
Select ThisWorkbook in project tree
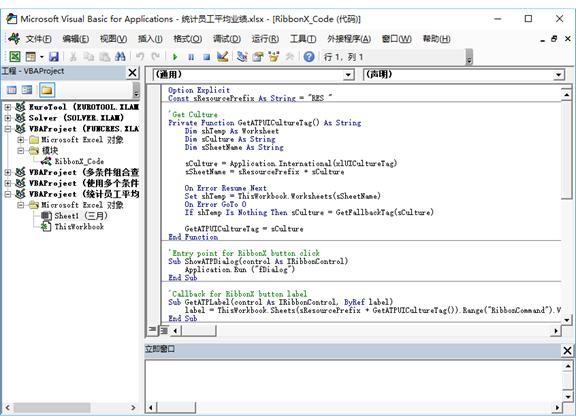[79, 227]
